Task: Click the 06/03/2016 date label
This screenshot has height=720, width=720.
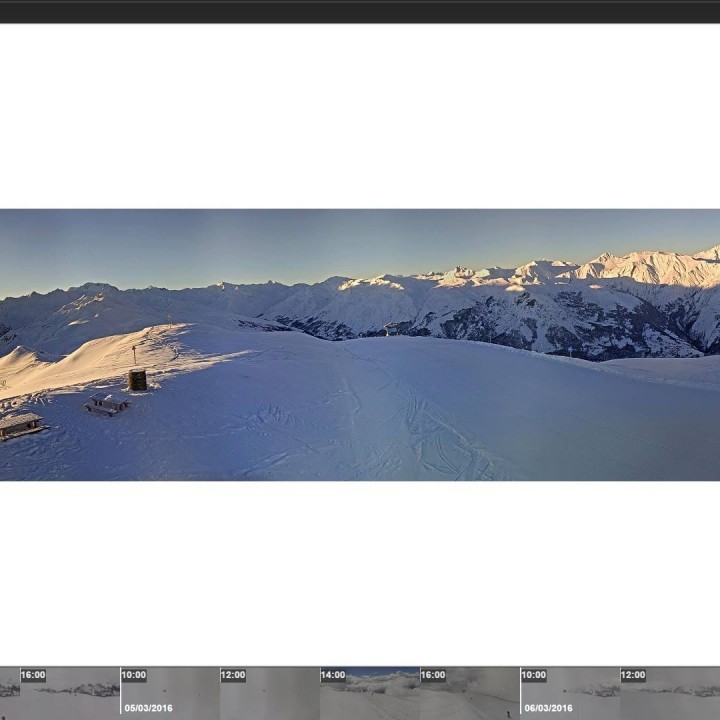Action: (548, 708)
